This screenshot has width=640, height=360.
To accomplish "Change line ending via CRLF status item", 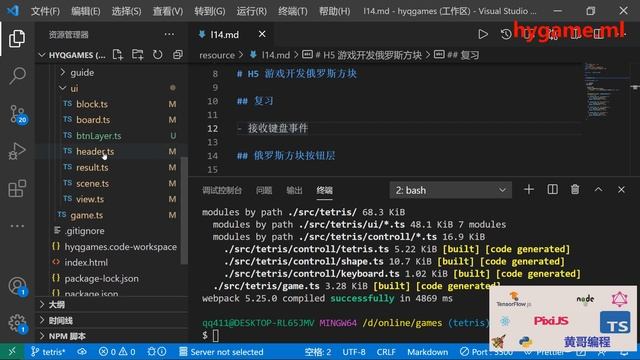I will point(386,351).
